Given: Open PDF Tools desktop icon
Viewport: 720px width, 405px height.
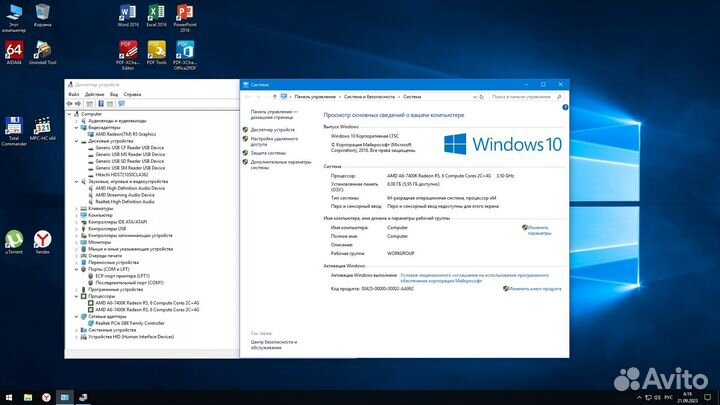Looking at the screenshot, I should pos(156,53).
